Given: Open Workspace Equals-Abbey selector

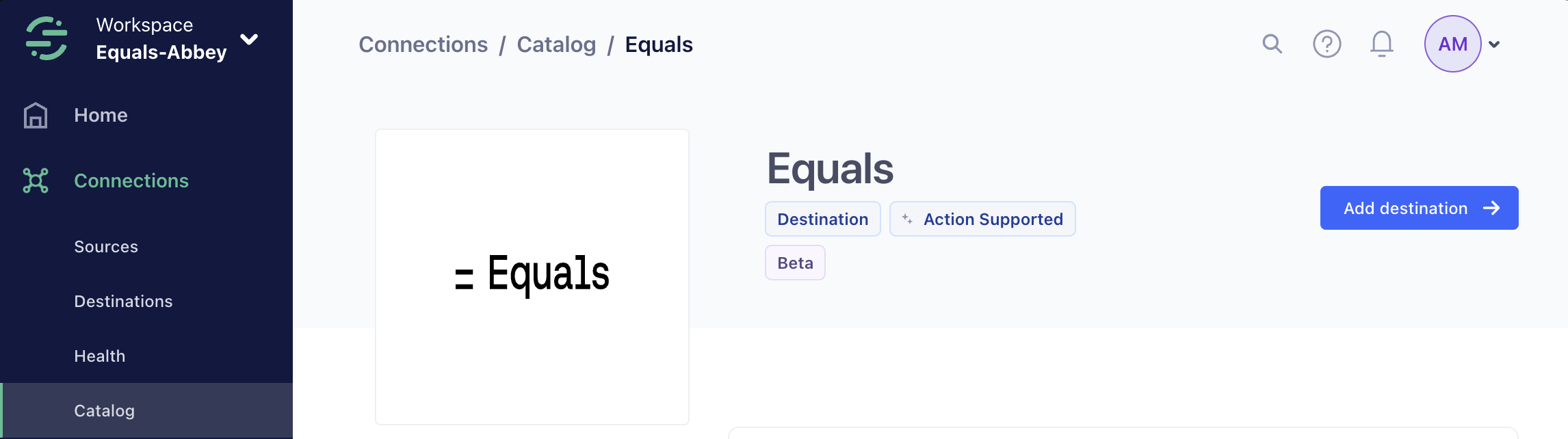Looking at the screenshot, I should pos(161,38).
